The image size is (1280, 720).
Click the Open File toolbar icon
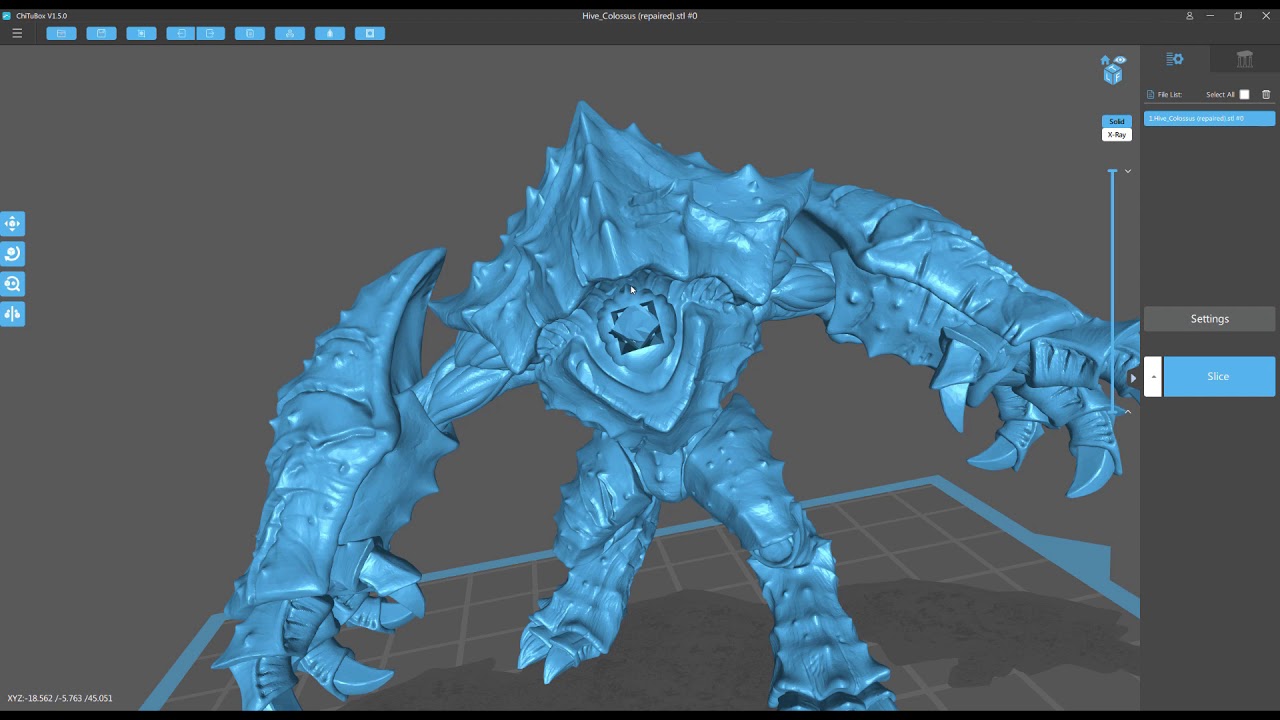[61, 33]
